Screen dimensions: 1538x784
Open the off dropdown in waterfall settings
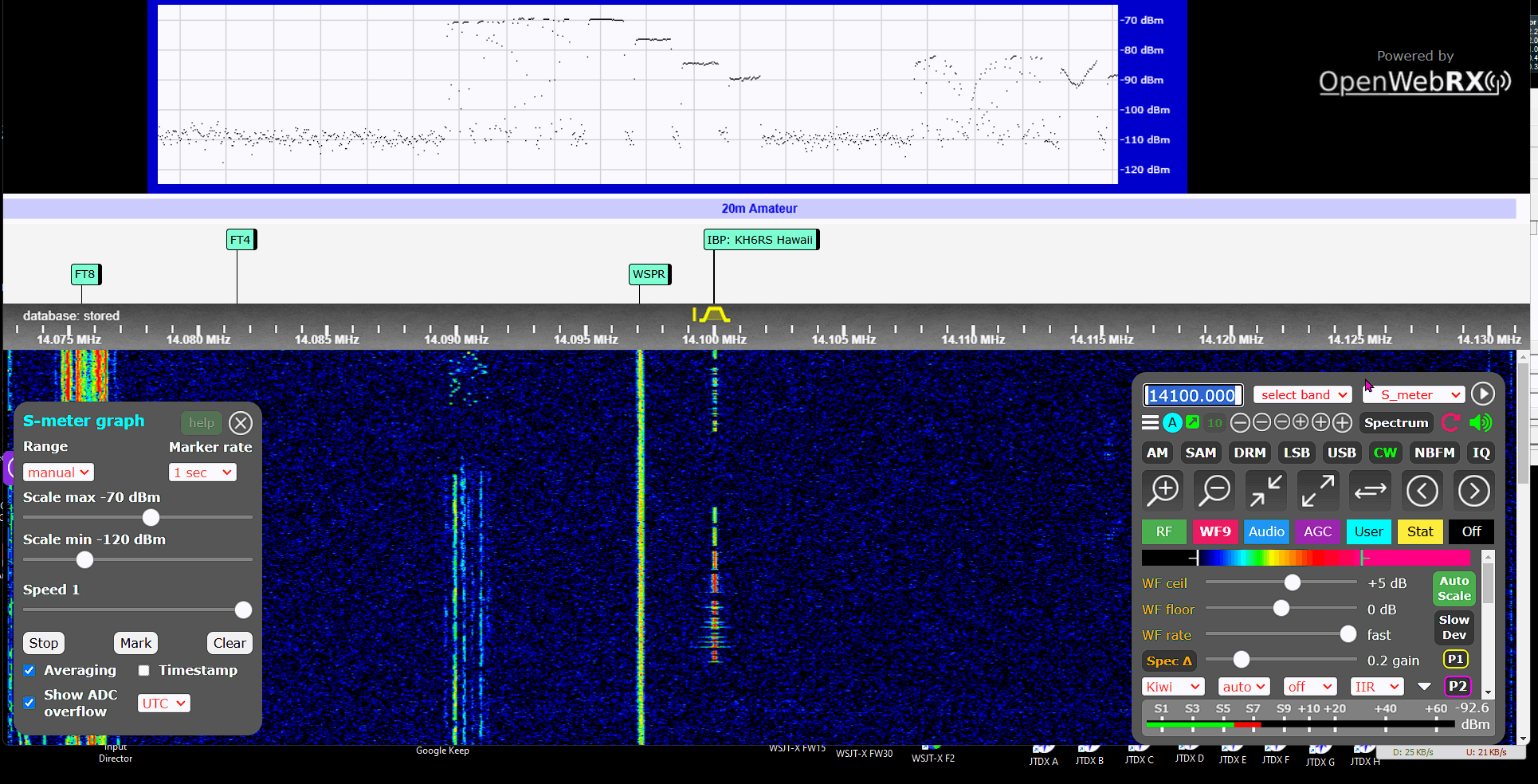coord(1310,687)
